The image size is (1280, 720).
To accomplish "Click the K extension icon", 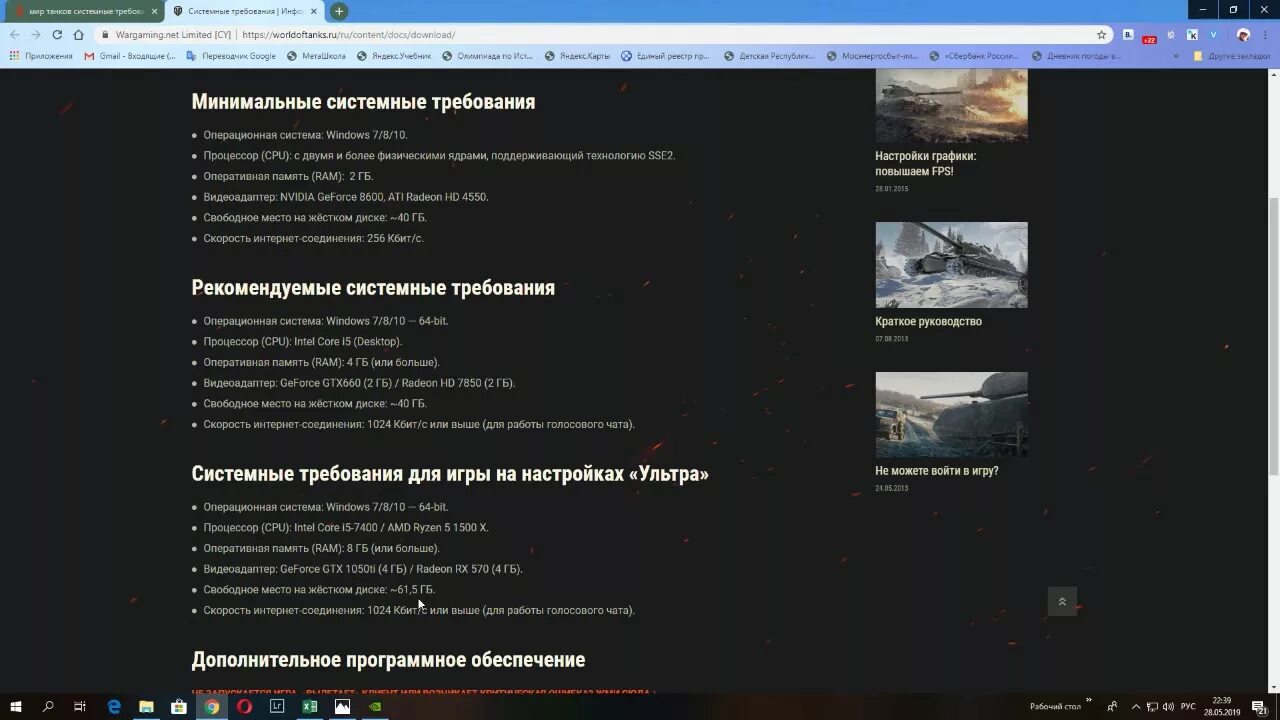I will coord(1192,34).
